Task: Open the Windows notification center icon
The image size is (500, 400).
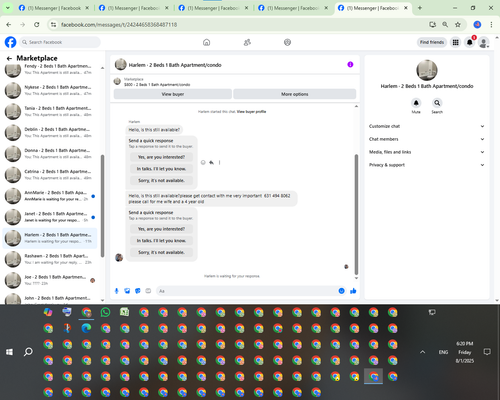Action: (487, 352)
